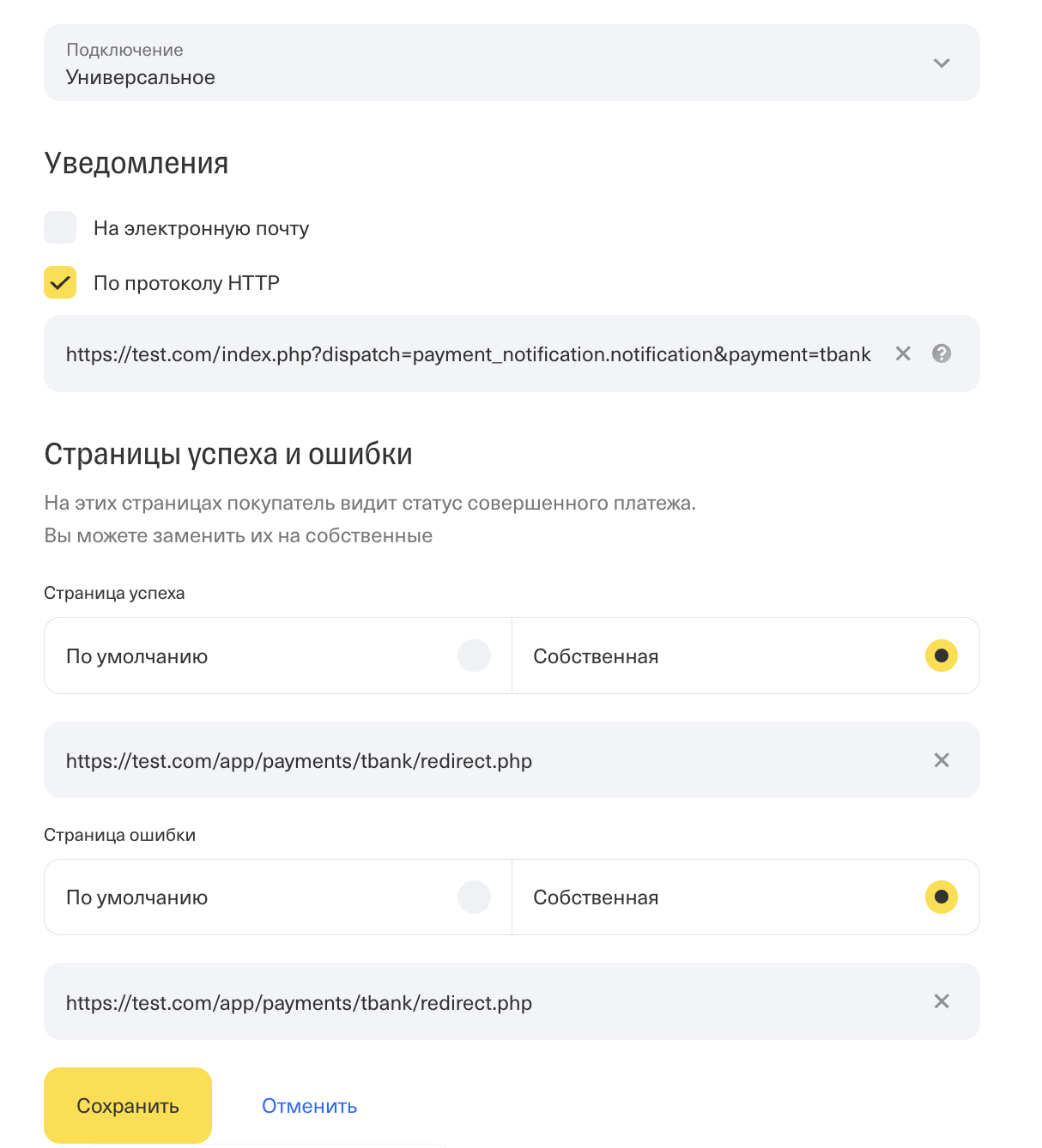Screen dimensions: 1042x1148
Task: Uncheck the HTTP protocol notifications checkbox
Action: 60,282
